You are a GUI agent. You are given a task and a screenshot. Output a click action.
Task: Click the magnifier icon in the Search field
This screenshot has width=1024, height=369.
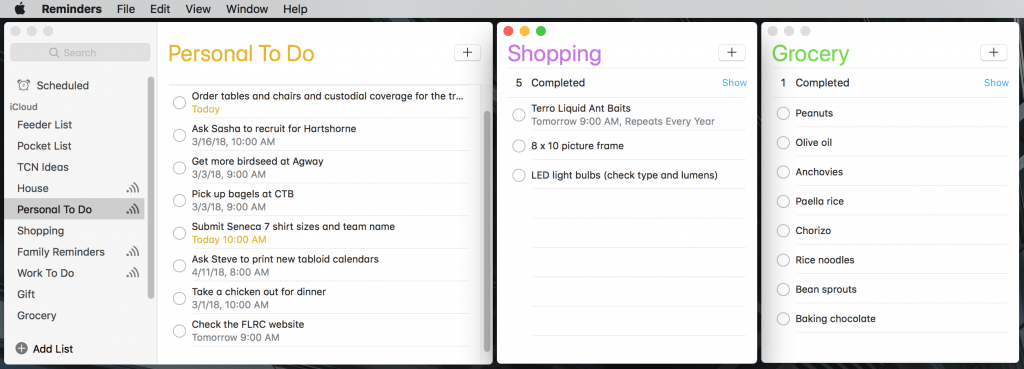tap(54, 52)
